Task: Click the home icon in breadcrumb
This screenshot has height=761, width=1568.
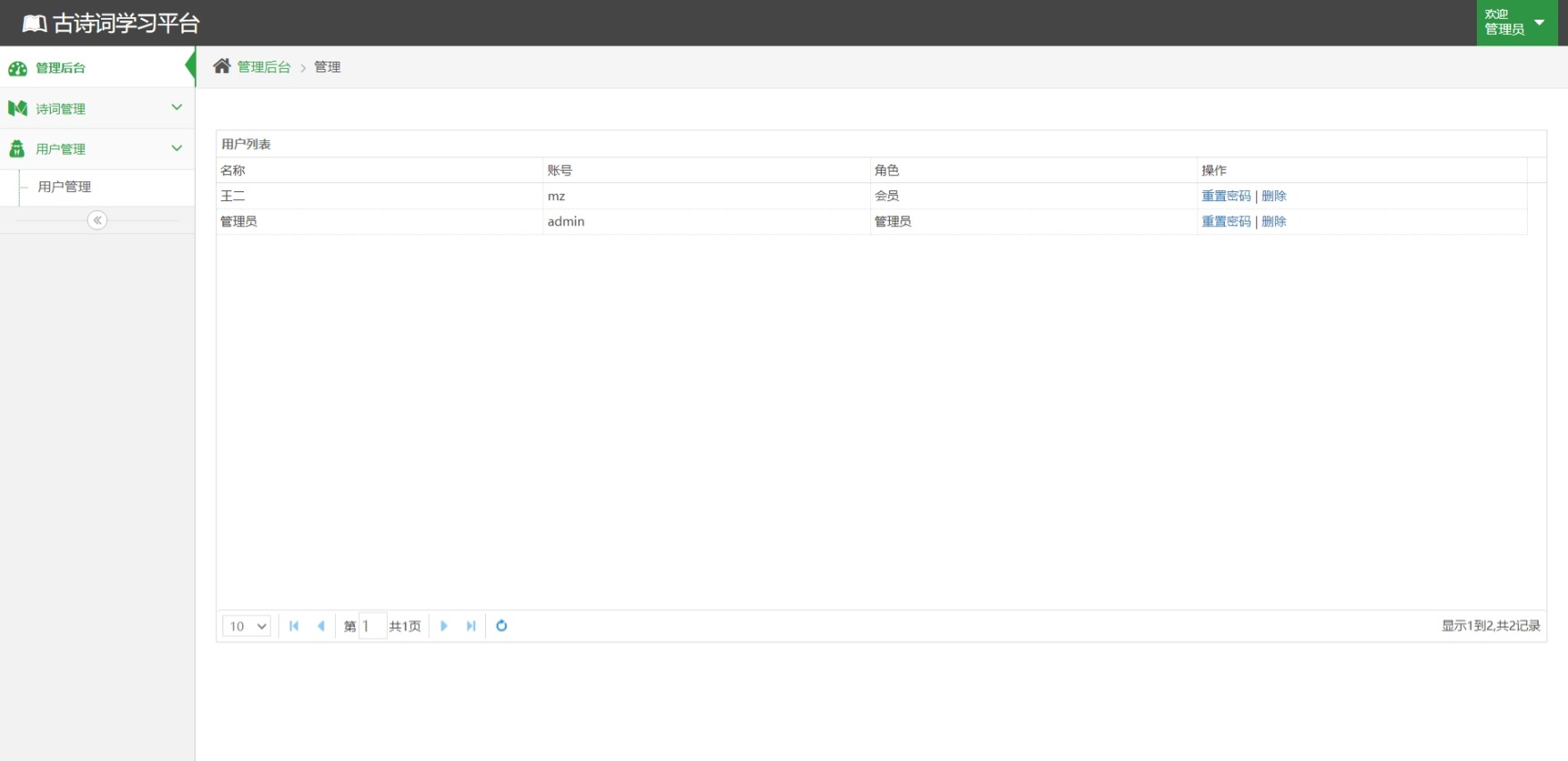Action: (222, 66)
